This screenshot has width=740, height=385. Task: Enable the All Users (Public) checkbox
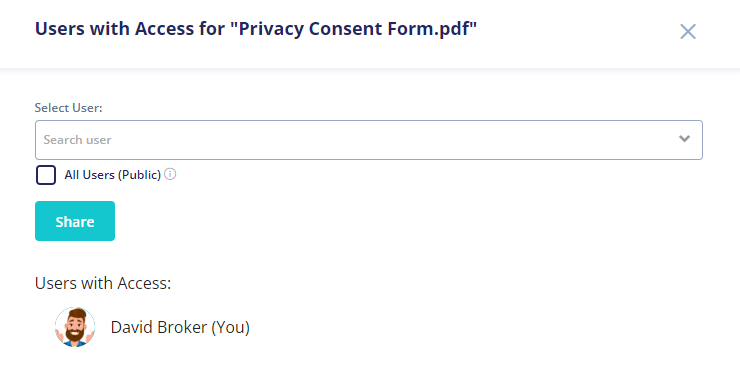tap(46, 175)
